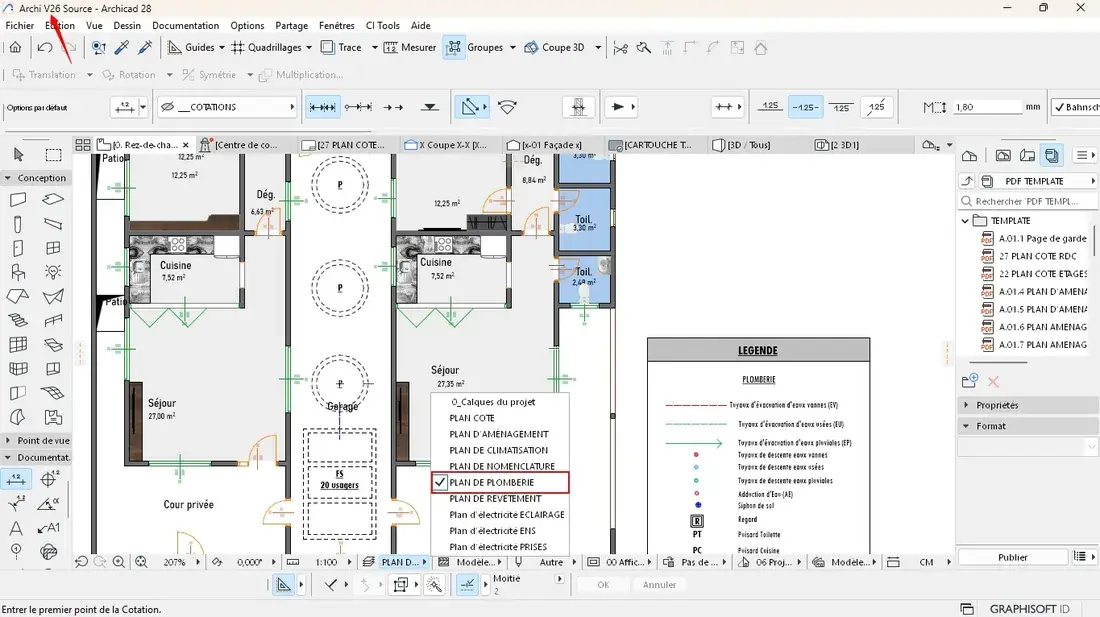The image size is (1100, 617).
Task: Collapse the TEMPLATE folder tree
Action: (965, 221)
